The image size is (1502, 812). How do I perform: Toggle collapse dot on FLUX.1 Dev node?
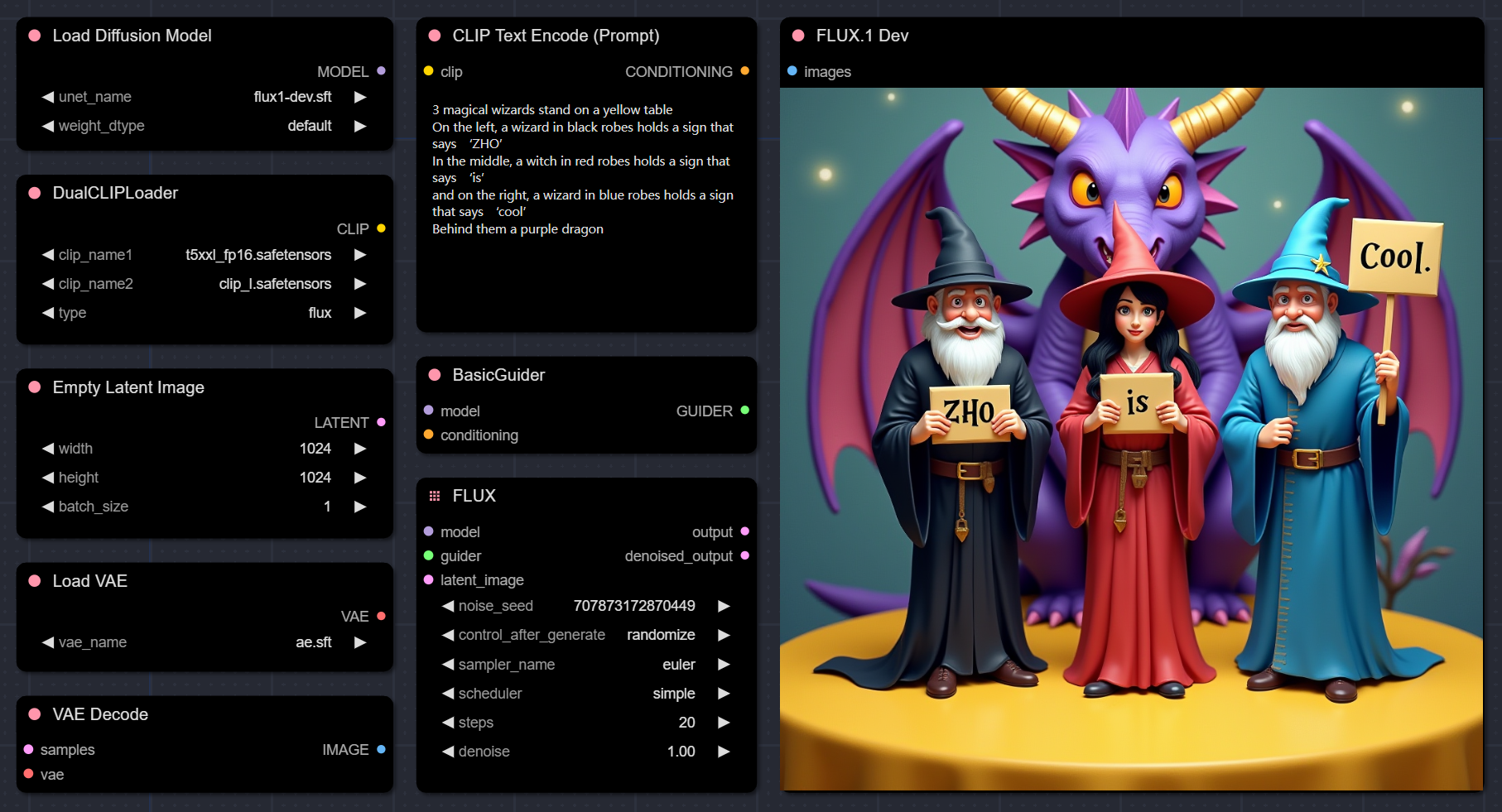pos(798,36)
